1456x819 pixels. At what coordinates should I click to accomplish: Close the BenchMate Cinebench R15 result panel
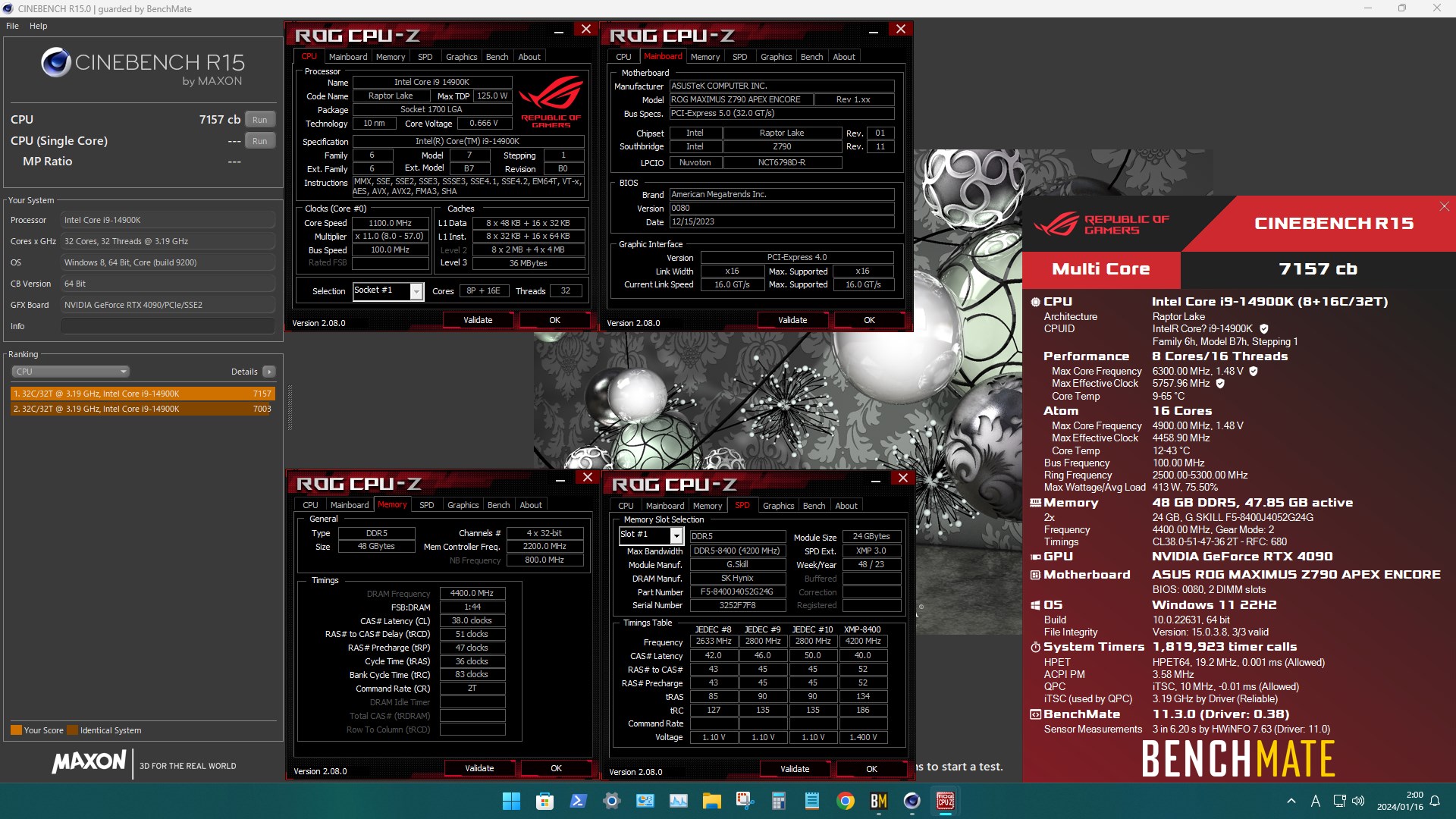pyautogui.click(x=1444, y=206)
